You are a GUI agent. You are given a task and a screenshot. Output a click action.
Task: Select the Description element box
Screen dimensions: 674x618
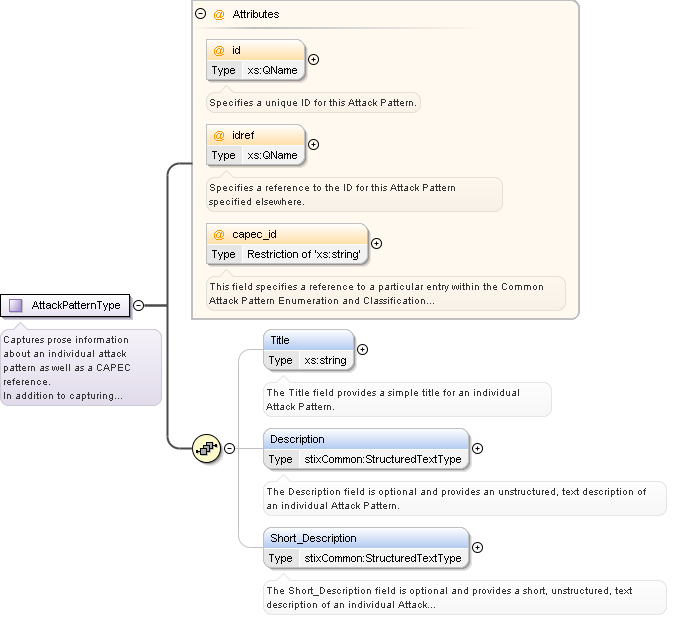coord(366,439)
